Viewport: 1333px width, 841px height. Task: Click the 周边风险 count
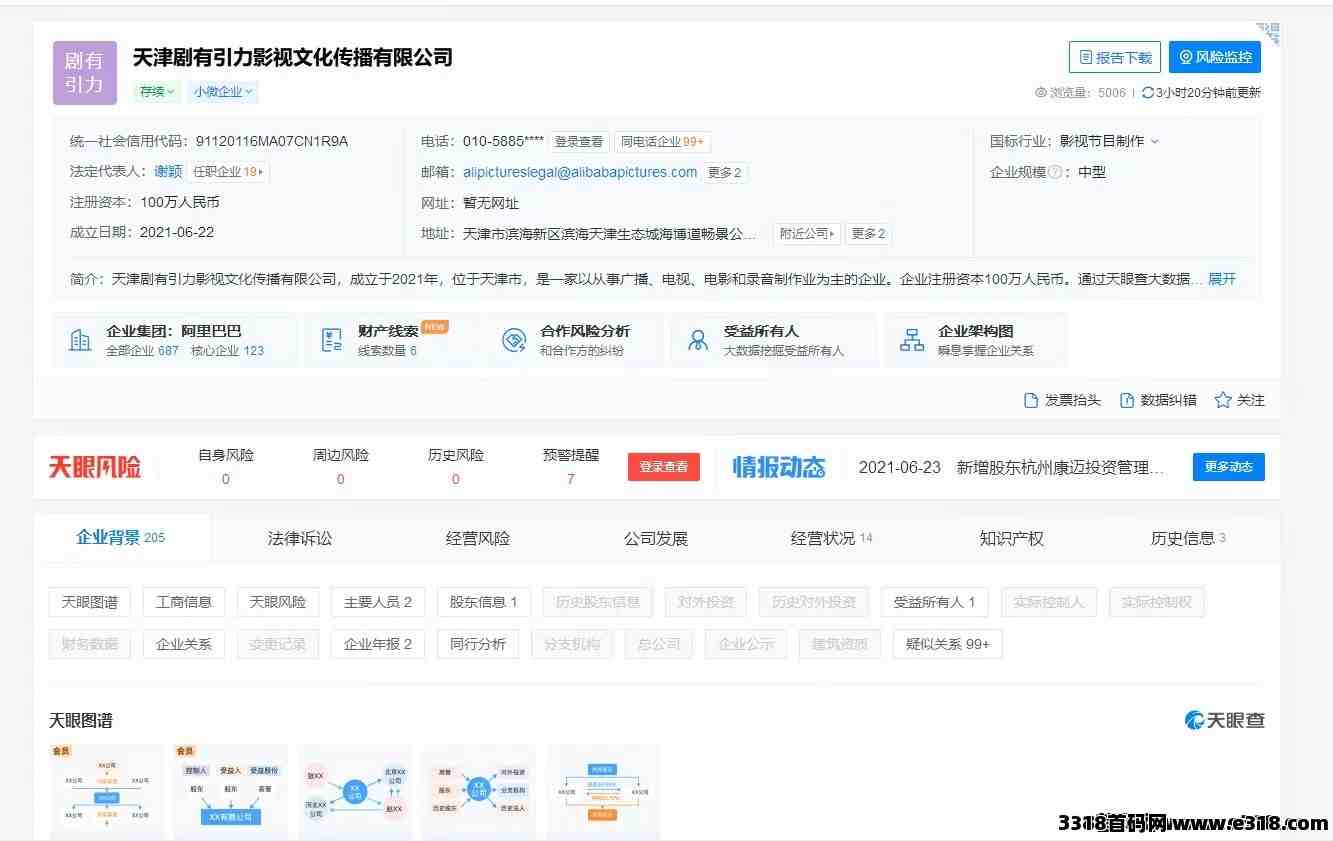pos(341,479)
